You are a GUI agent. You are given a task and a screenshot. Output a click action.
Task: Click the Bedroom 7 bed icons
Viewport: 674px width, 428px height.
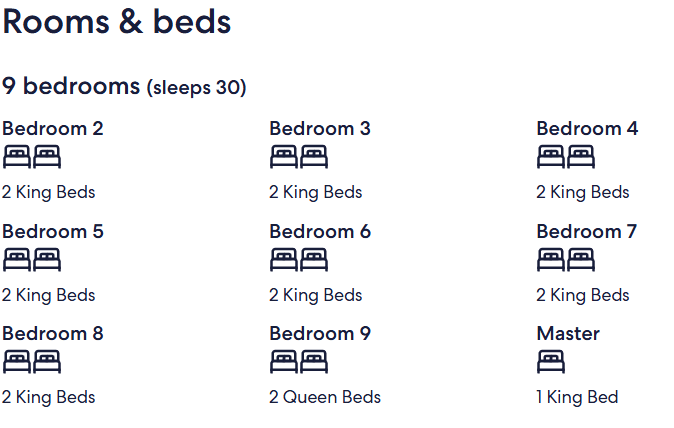tap(567, 260)
